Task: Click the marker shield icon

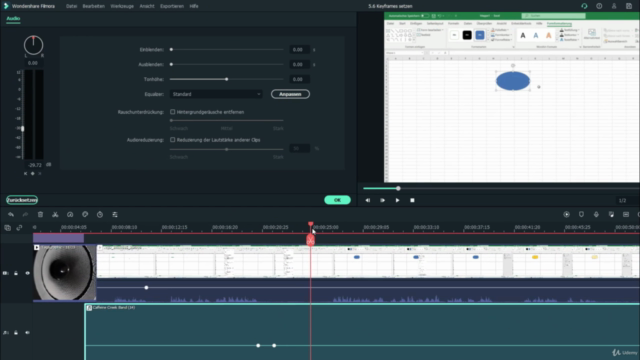Action: [581, 214]
